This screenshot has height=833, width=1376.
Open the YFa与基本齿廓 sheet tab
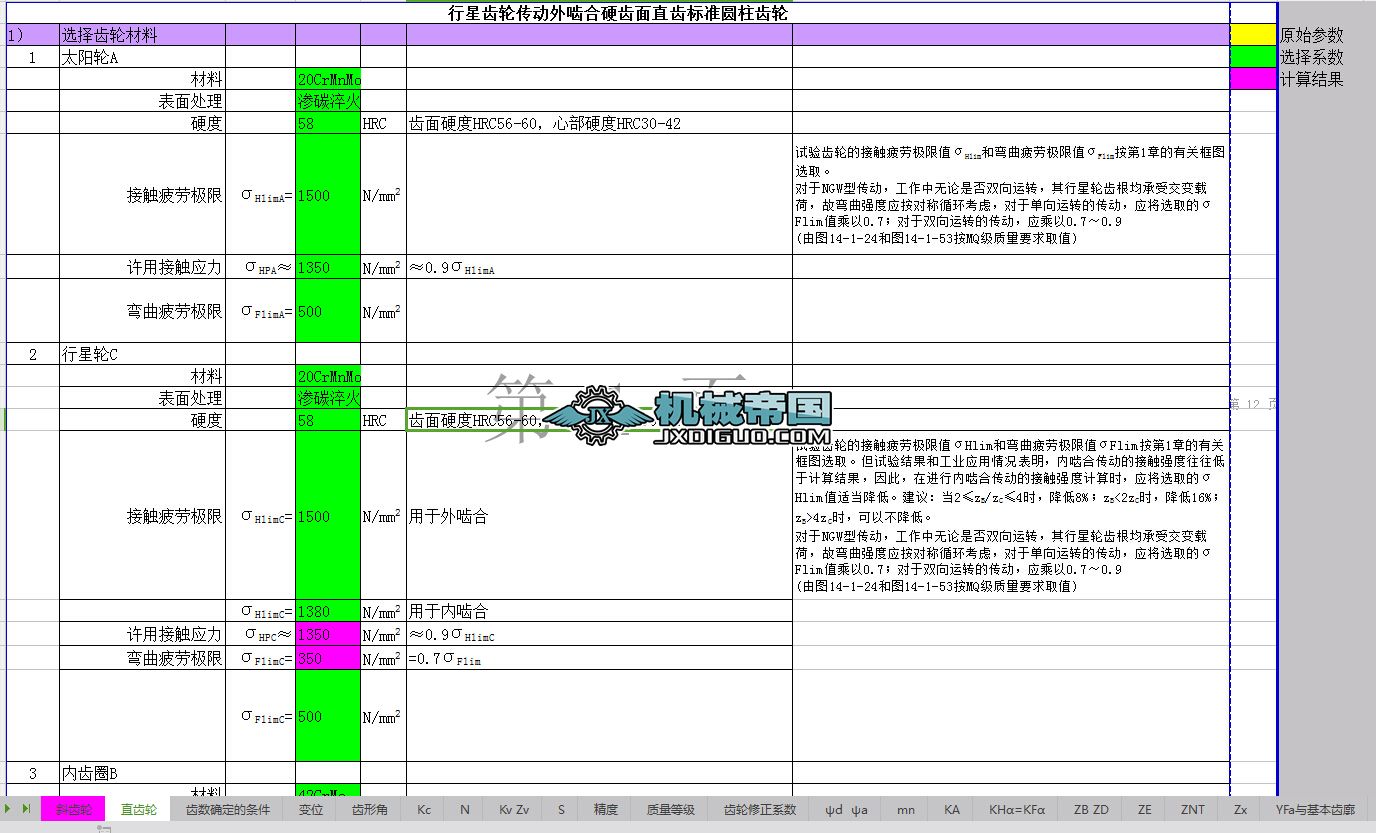point(1315,809)
